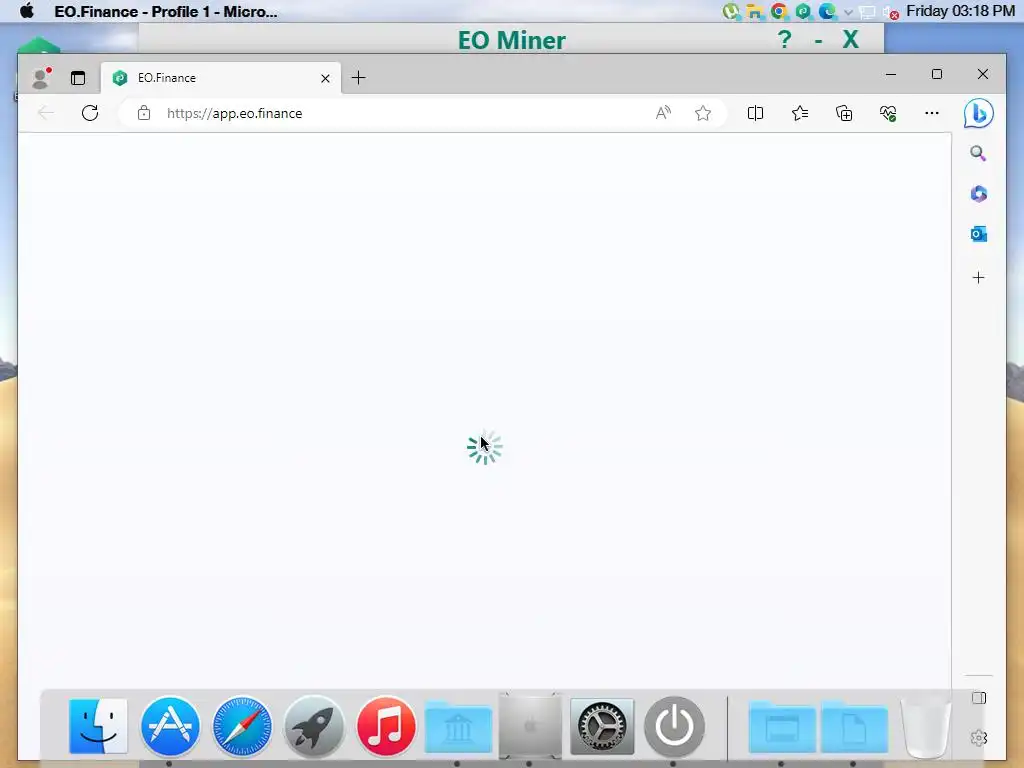View site information lock icon

144,113
